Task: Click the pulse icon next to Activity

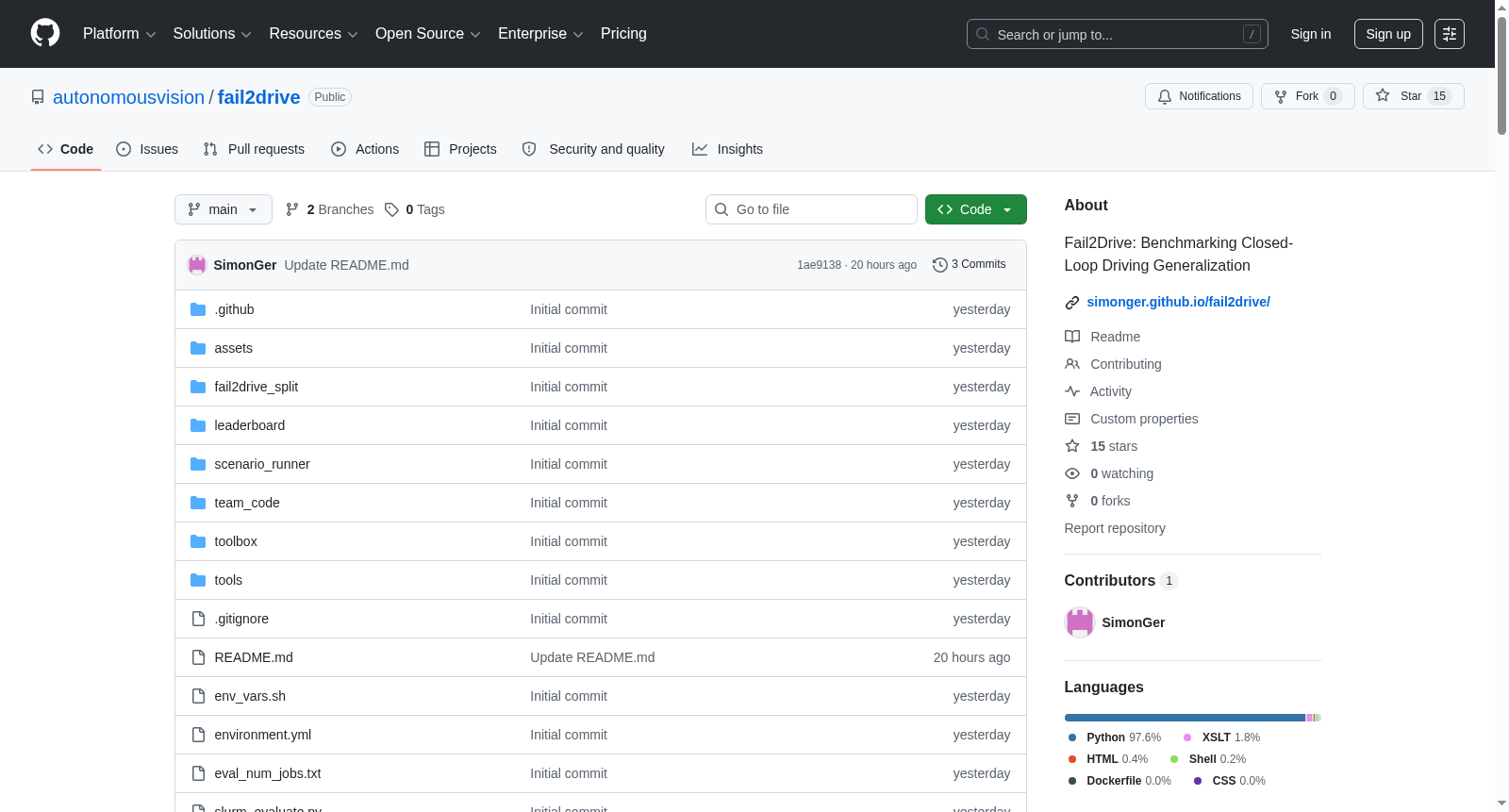Action: click(1072, 391)
